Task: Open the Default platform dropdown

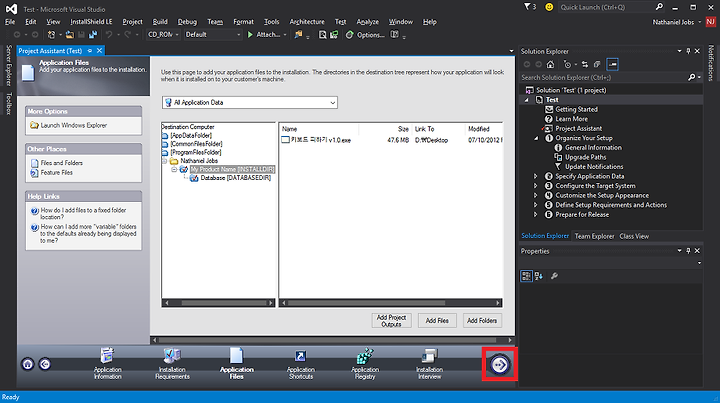Action: click(x=213, y=34)
